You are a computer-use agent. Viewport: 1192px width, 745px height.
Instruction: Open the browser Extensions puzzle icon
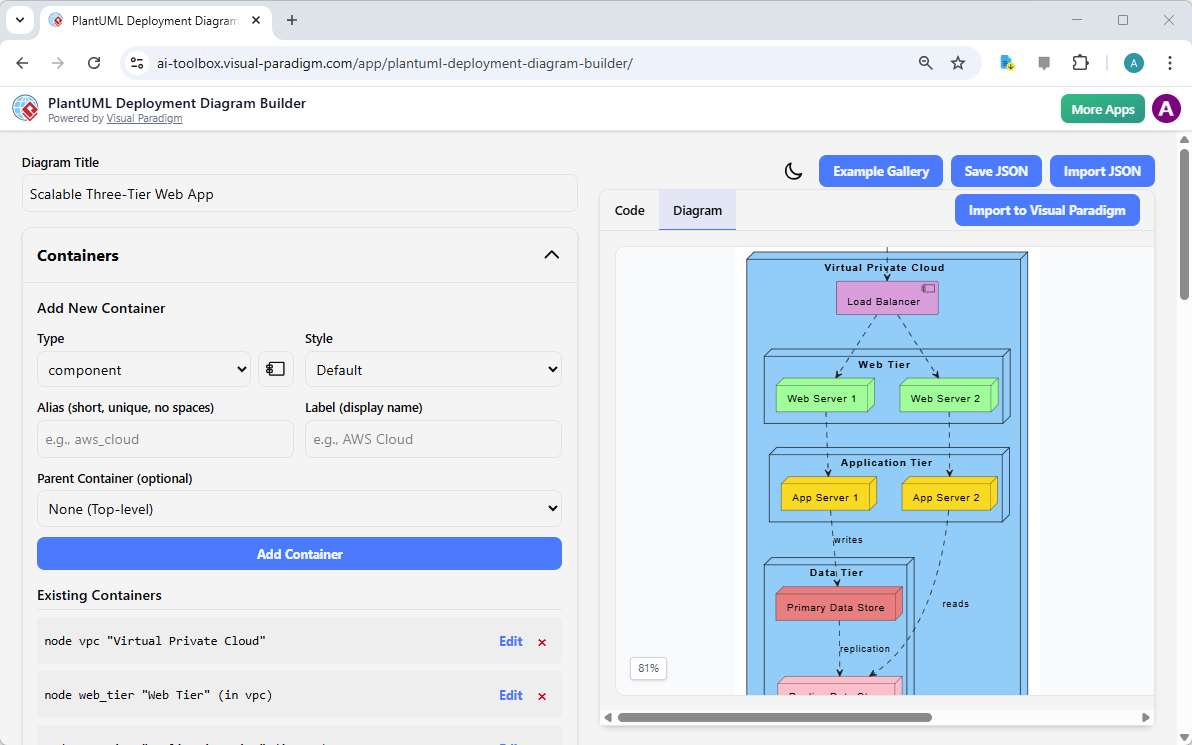coord(1080,62)
